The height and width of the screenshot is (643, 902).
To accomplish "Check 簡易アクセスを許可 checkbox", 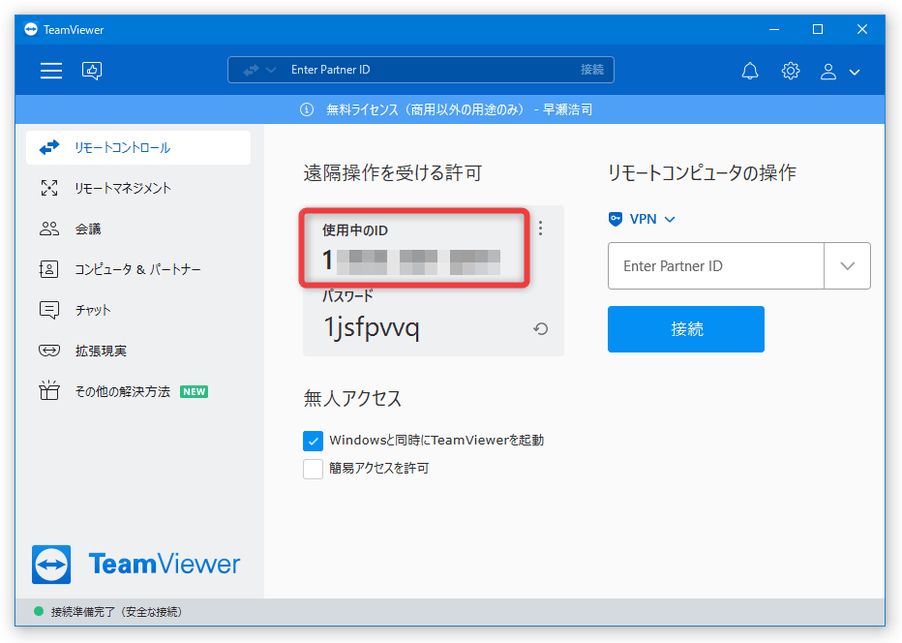I will click(313, 469).
